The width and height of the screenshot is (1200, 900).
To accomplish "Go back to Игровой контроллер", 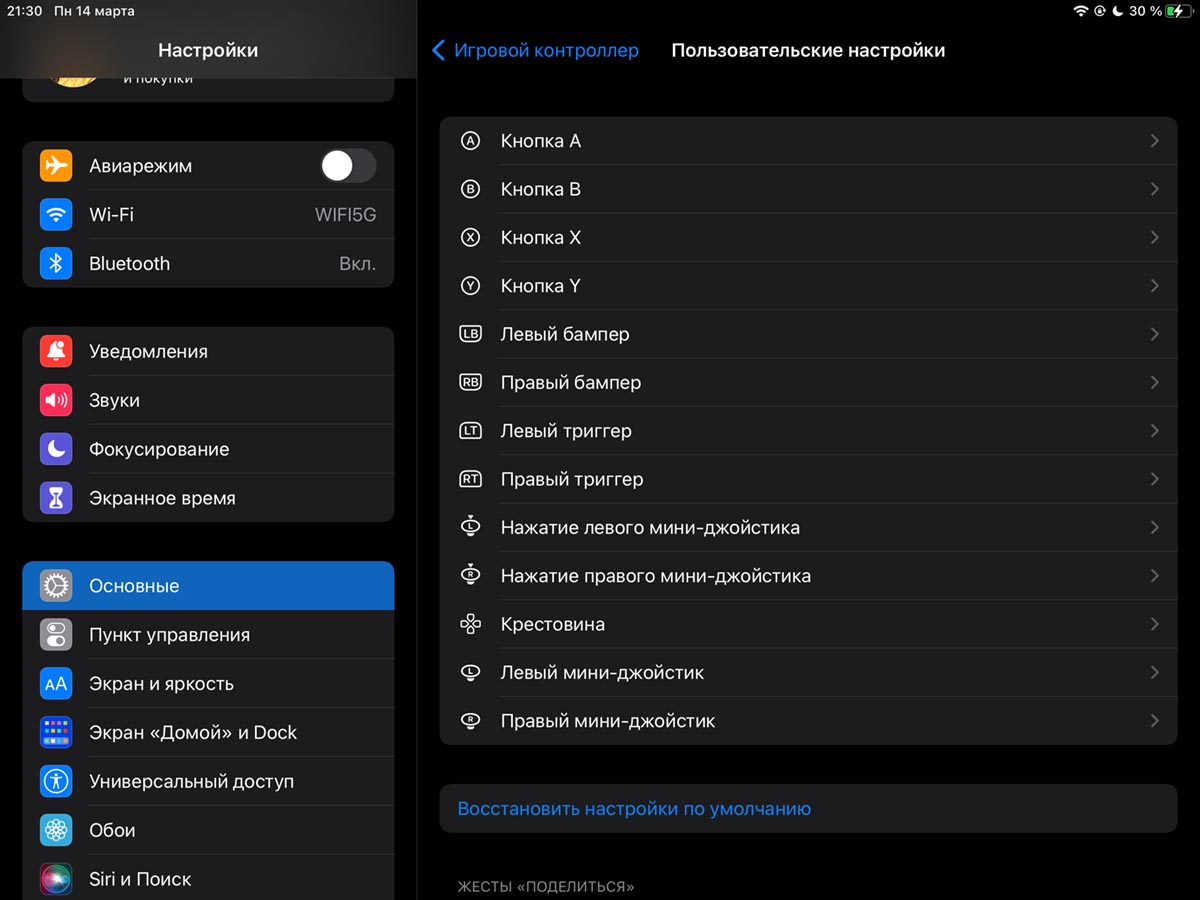I will (x=535, y=50).
